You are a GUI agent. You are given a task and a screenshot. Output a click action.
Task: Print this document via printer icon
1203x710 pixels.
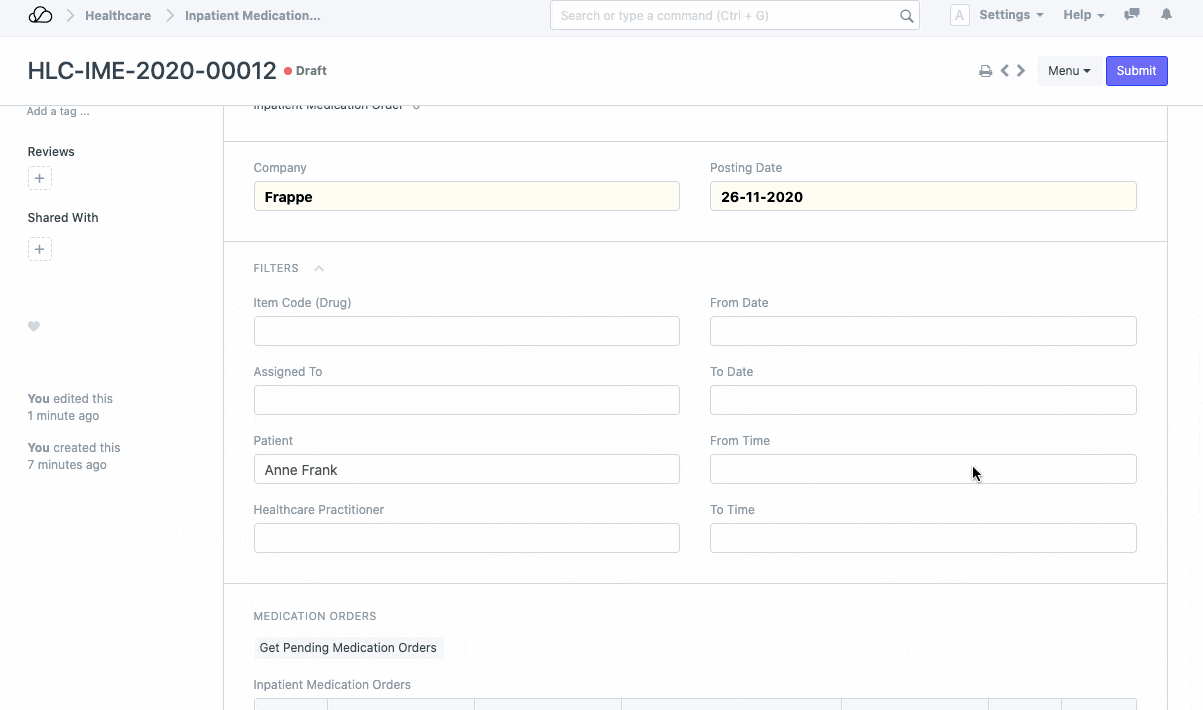point(985,71)
